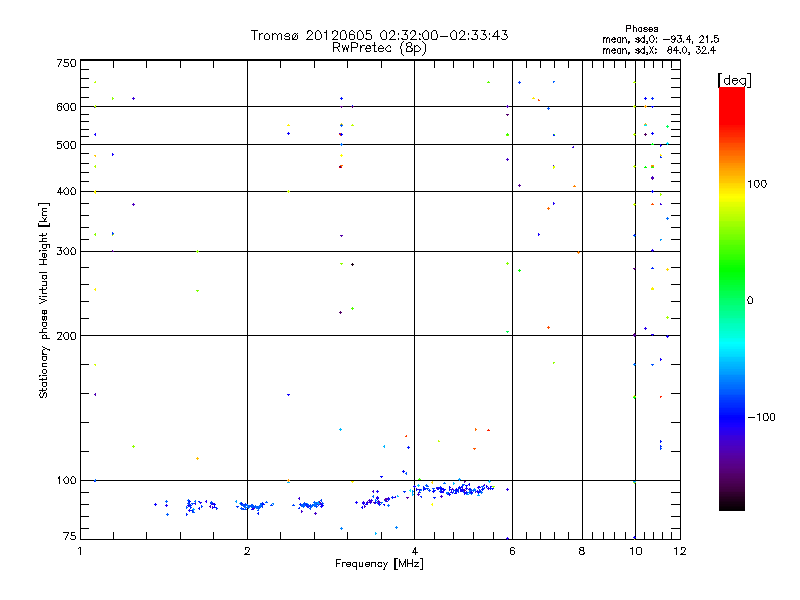The width and height of the screenshot is (800, 600).
Task: Click the frequency axis tick label '12'
Action: pyautogui.click(x=680, y=551)
